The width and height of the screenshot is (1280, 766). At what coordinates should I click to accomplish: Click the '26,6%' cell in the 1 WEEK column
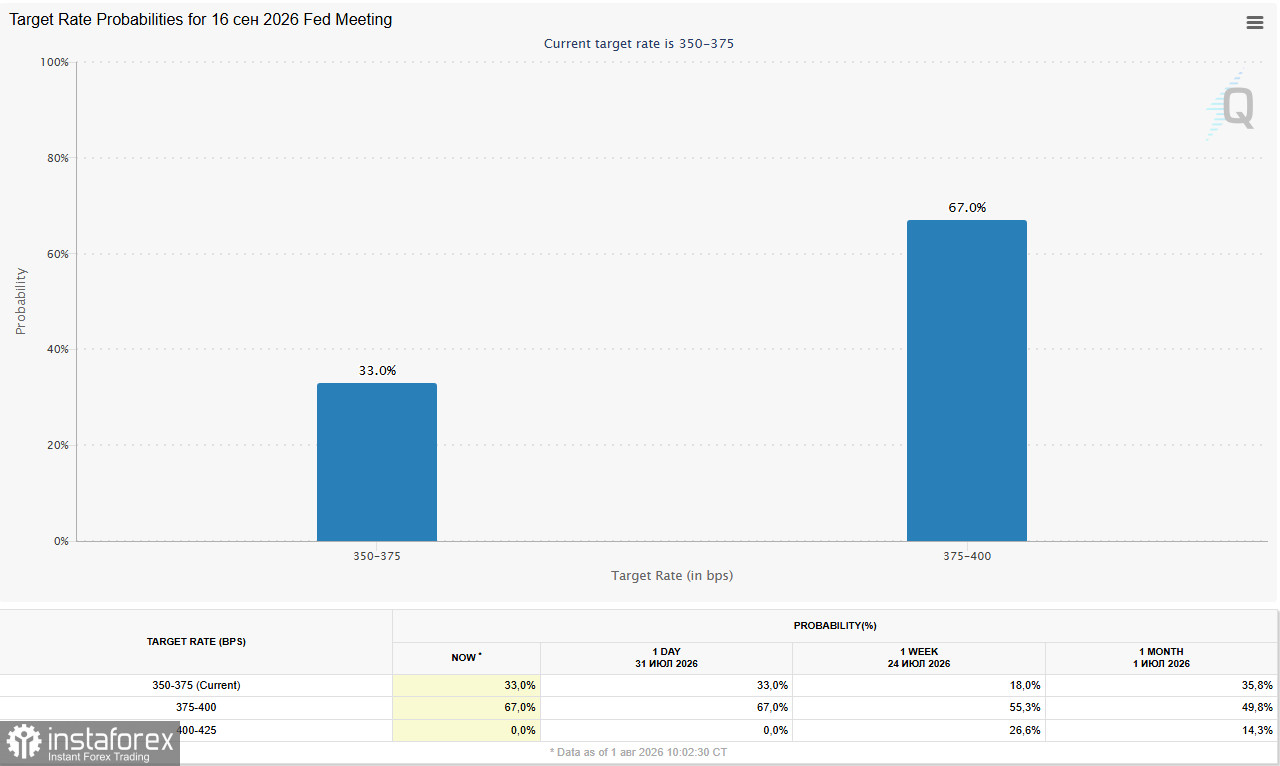[x=919, y=730]
